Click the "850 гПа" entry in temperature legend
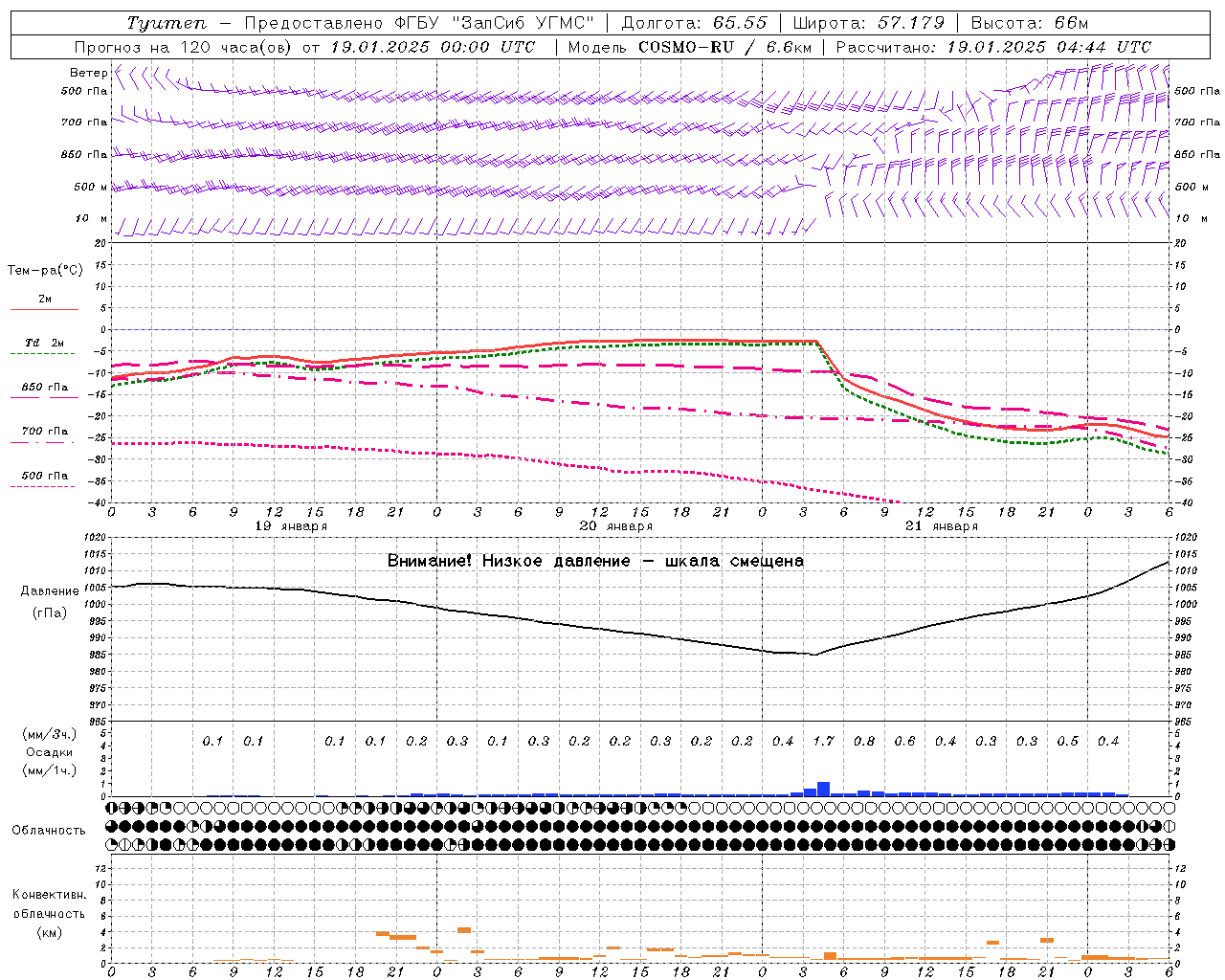The image size is (1225, 980). (45, 388)
